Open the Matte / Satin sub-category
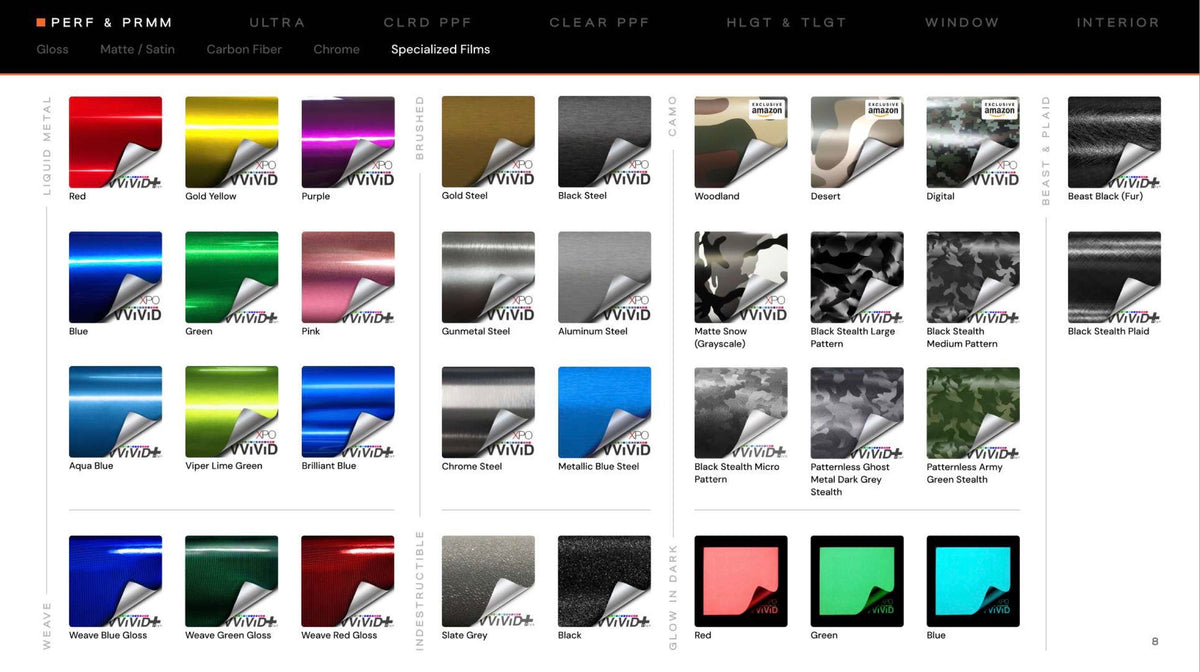 [x=137, y=49]
